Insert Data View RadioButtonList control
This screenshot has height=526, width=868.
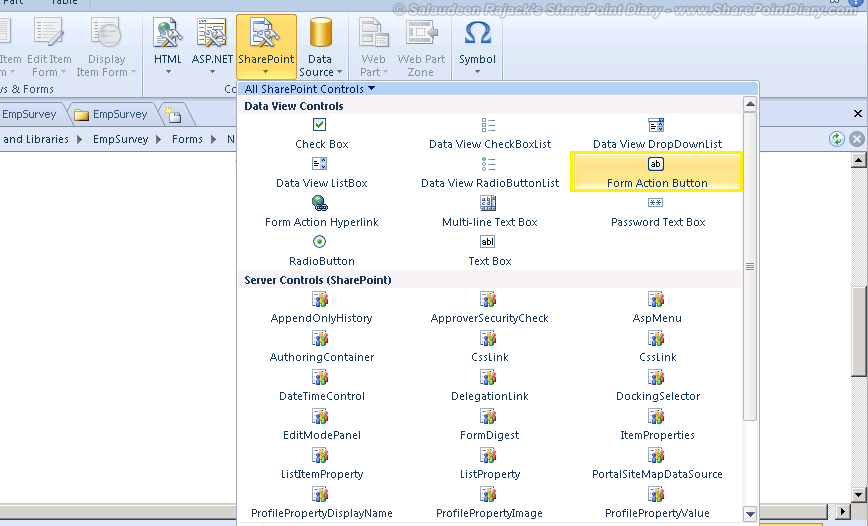(490, 173)
